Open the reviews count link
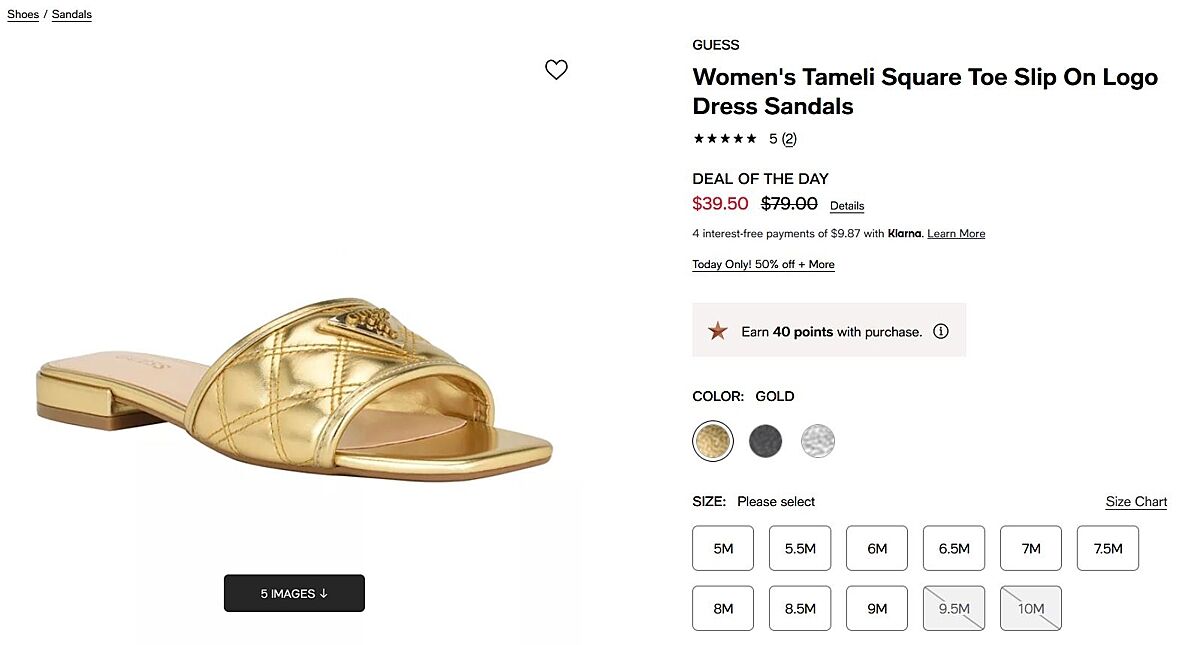 tap(789, 139)
